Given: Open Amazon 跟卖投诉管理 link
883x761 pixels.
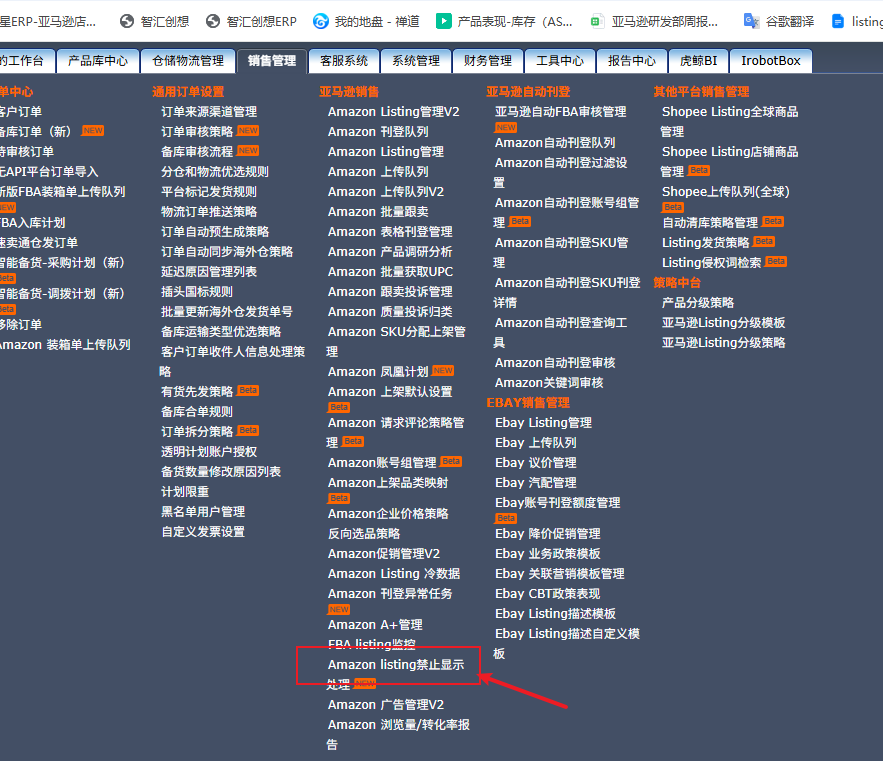Looking at the screenshot, I should click(x=390, y=291).
